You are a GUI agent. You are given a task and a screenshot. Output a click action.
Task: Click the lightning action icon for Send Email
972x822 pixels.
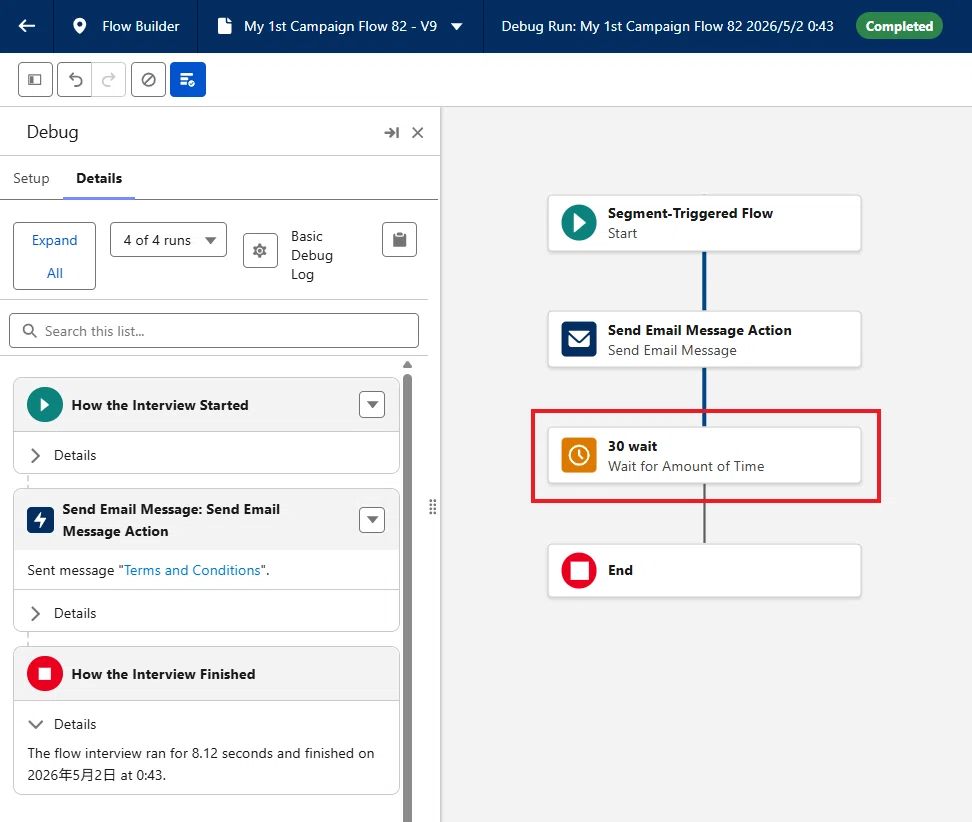pyautogui.click(x=40, y=519)
